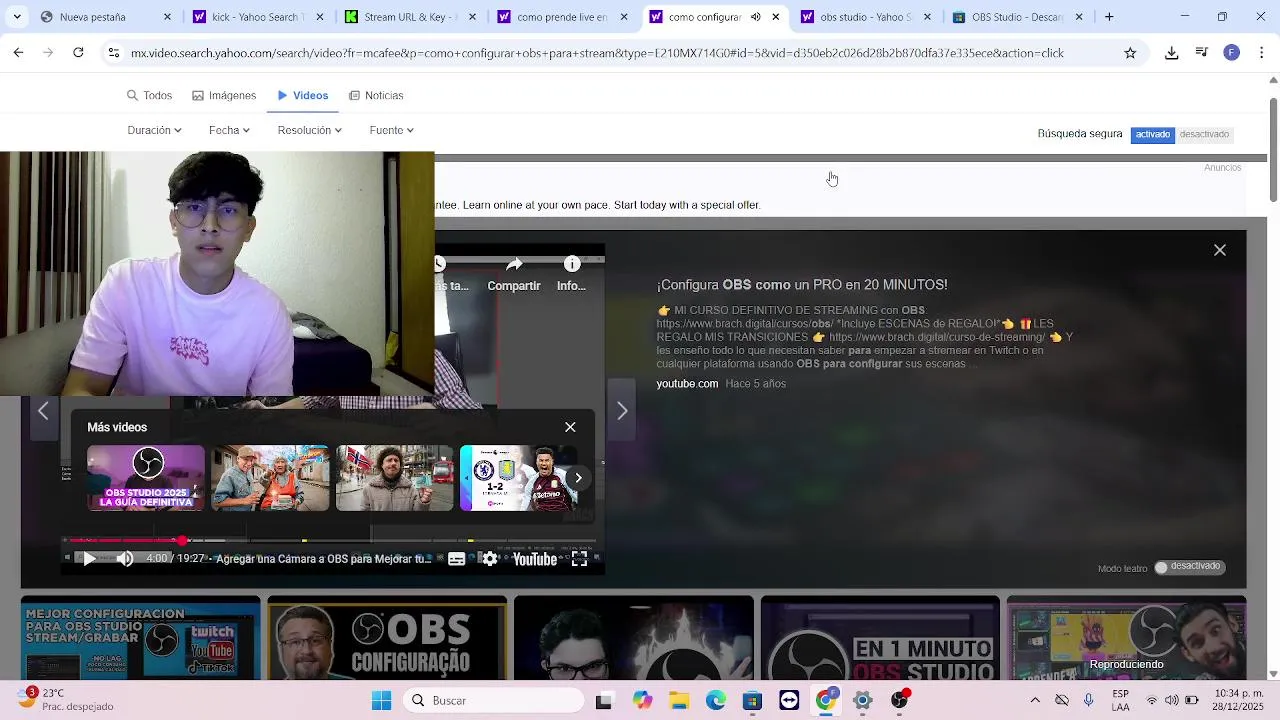Mute audio on the como configurar tab

pos(755,17)
